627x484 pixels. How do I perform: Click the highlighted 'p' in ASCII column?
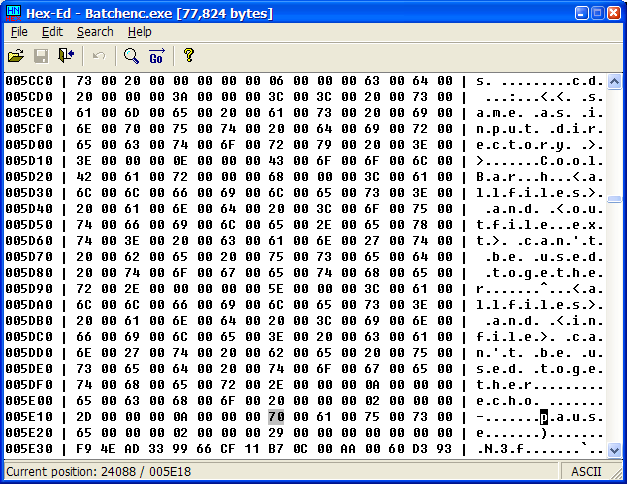click(544, 417)
